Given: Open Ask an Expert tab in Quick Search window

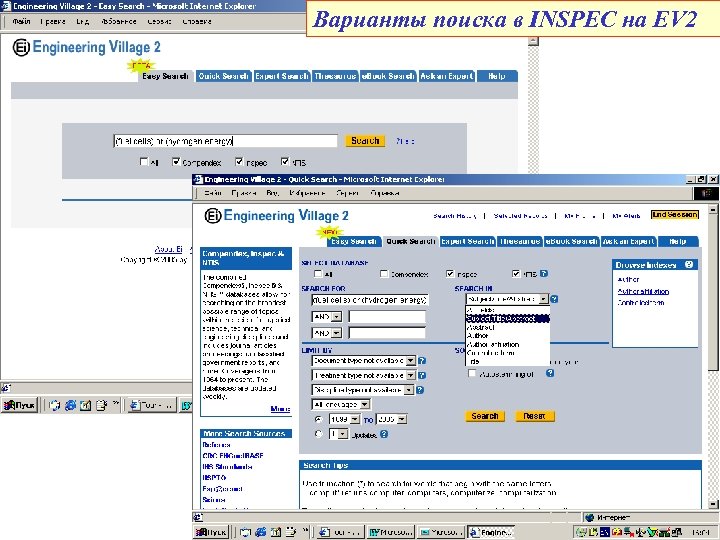Looking at the screenshot, I should (629, 242).
